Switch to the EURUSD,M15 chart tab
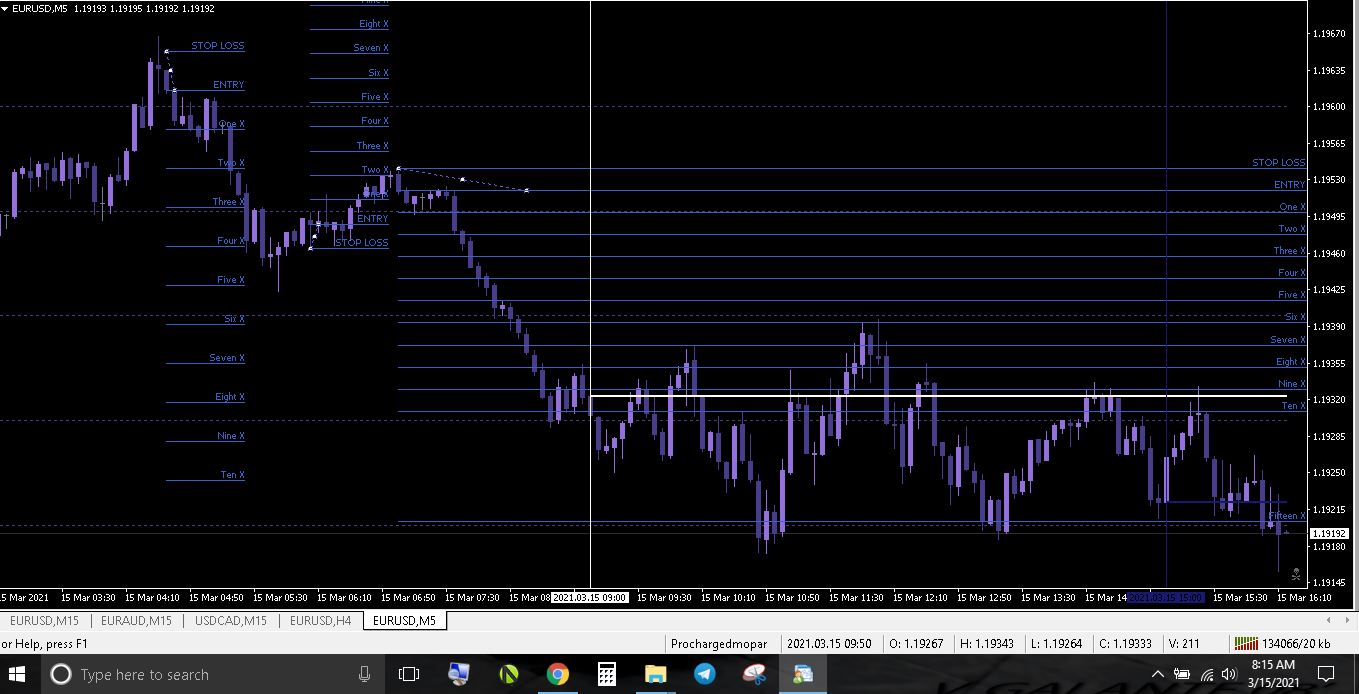Viewport: 1359px width, 694px height. coord(44,621)
